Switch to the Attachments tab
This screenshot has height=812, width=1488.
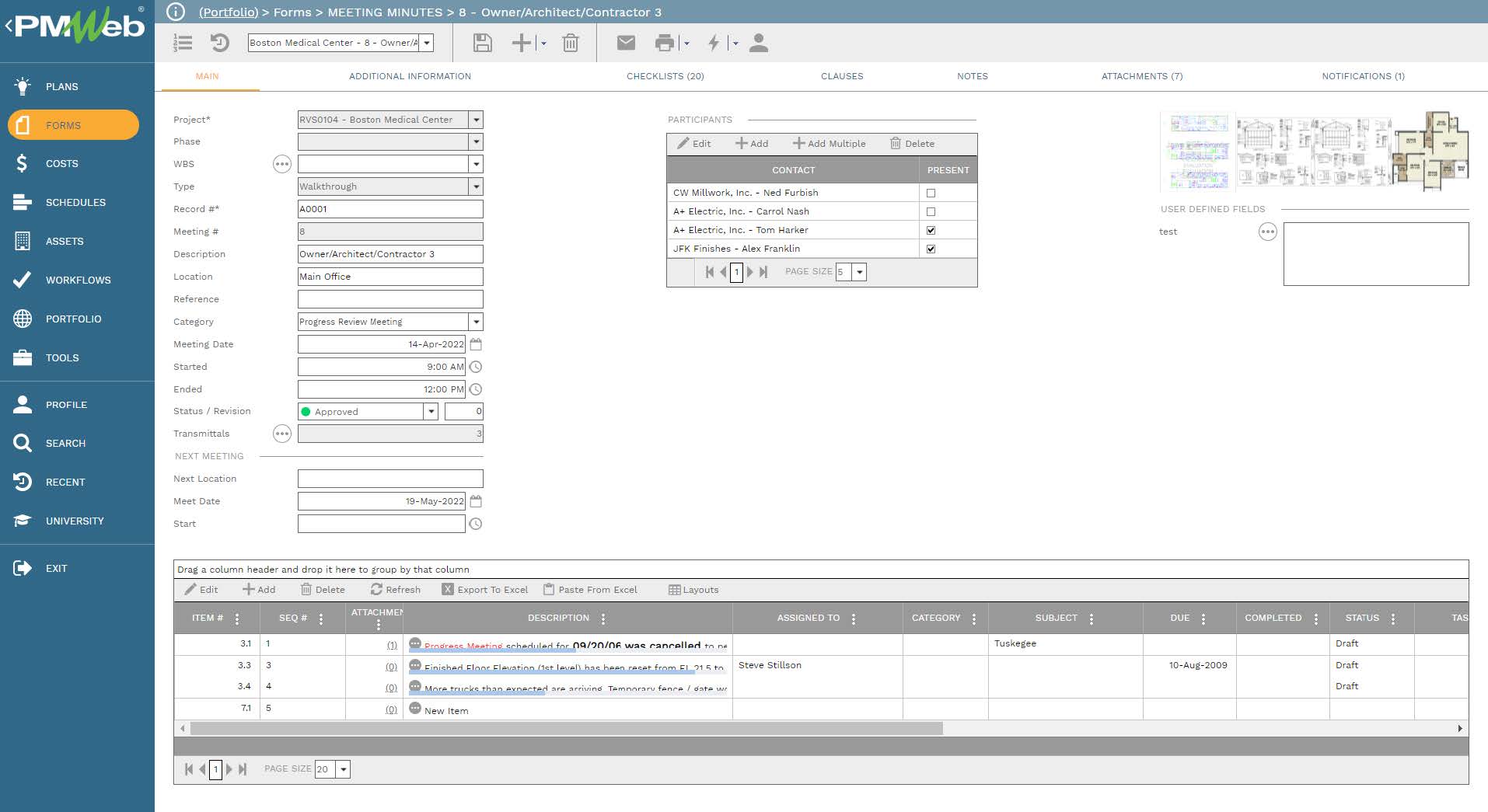[x=1141, y=76]
